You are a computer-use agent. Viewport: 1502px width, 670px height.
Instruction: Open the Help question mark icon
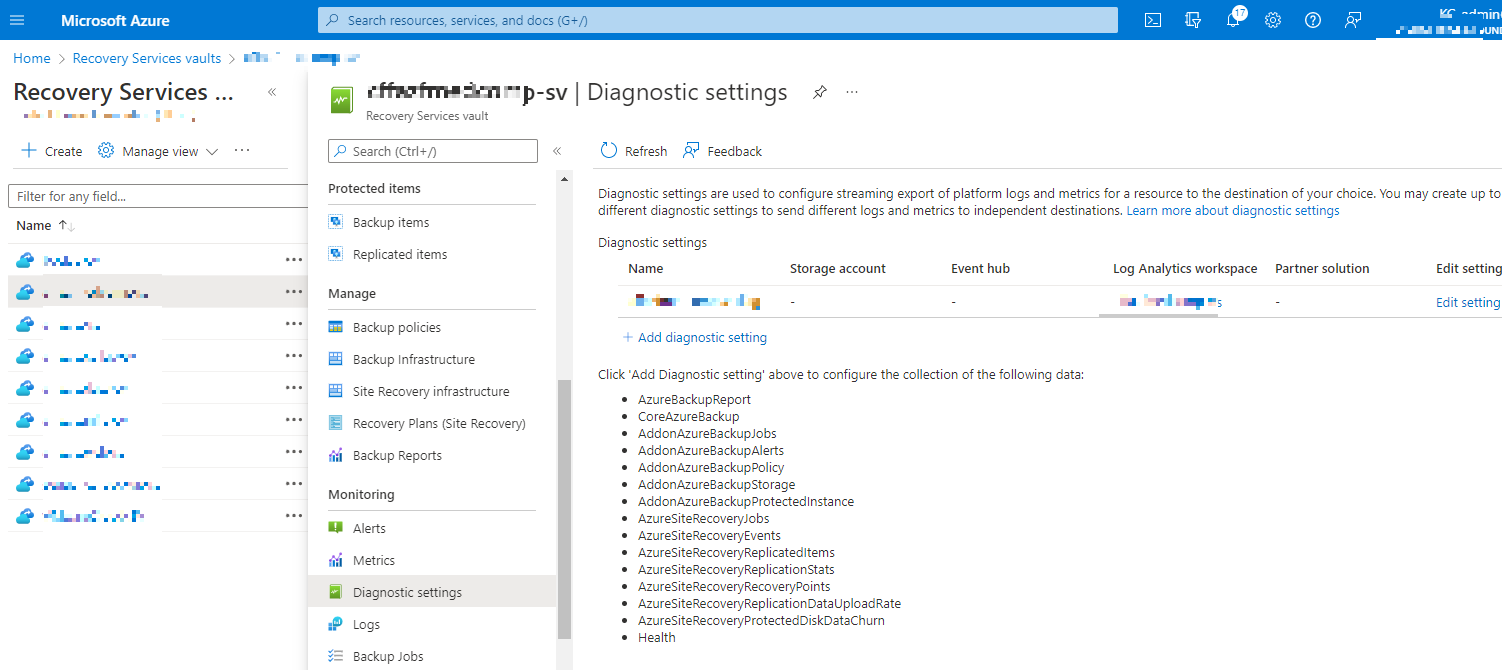click(x=1313, y=20)
